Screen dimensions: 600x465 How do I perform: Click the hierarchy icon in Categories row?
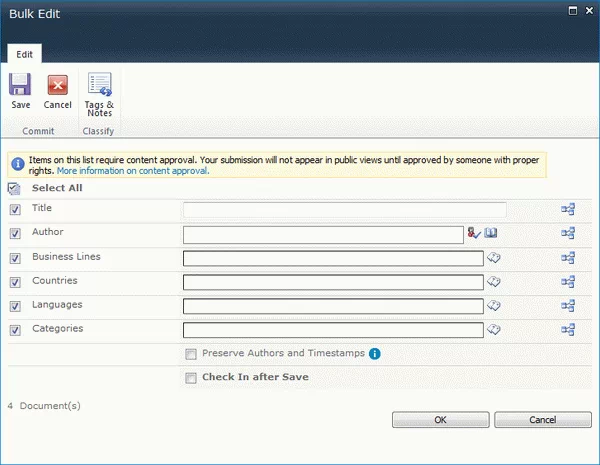point(568,329)
